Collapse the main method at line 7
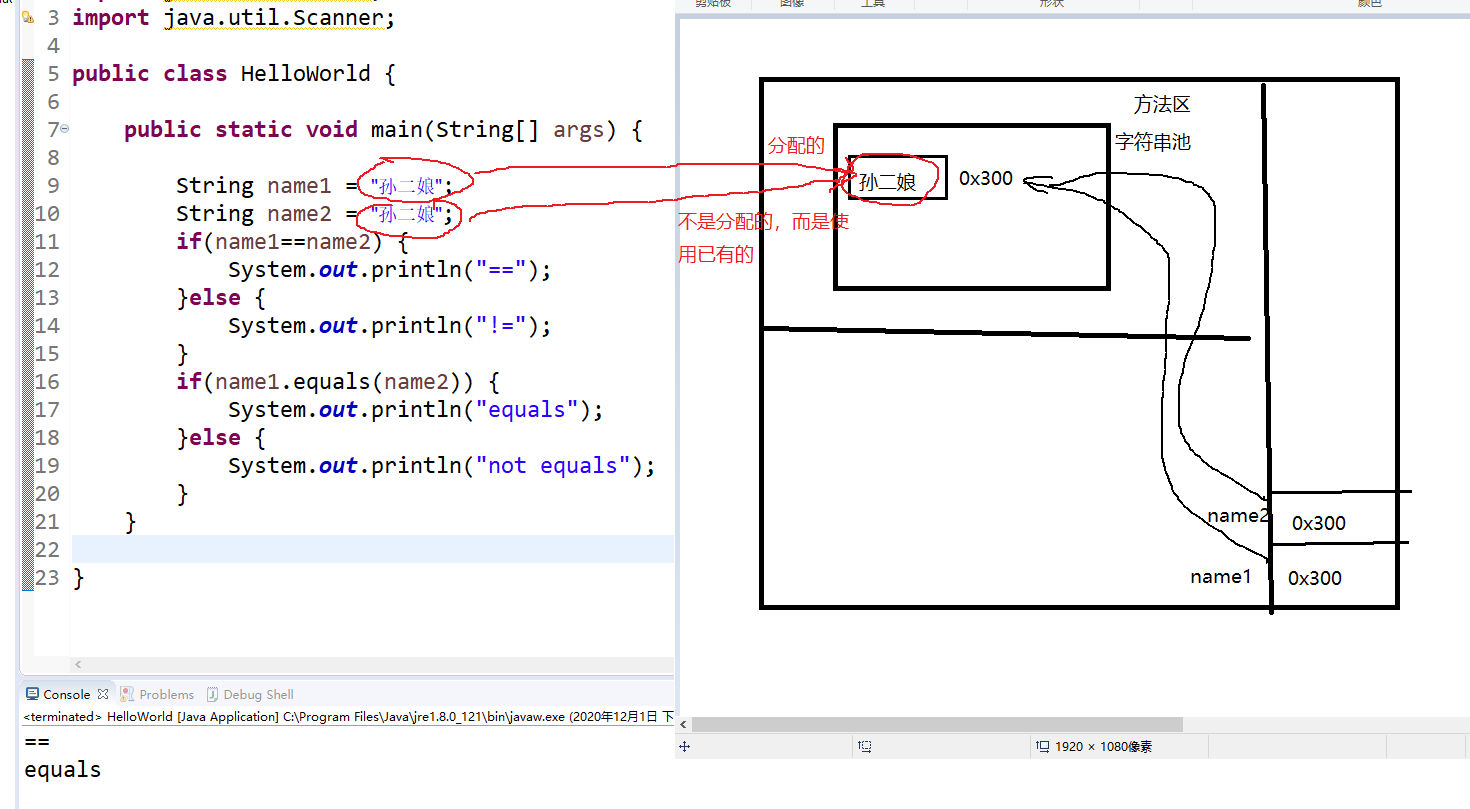 coord(65,129)
